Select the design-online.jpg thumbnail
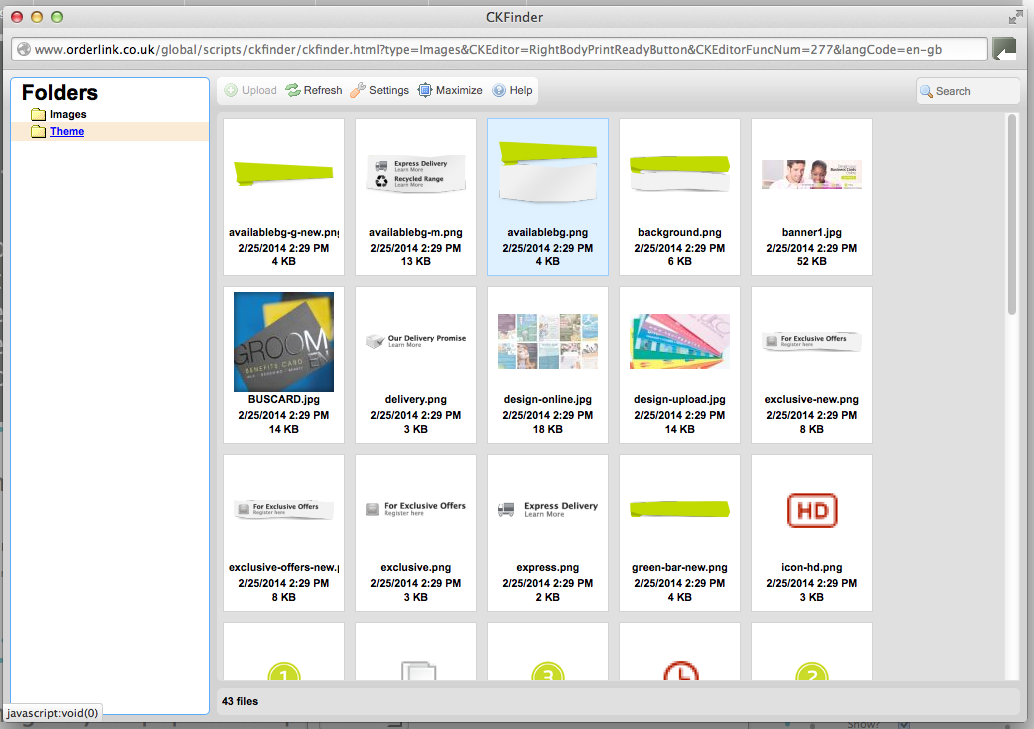 (x=547, y=341)
